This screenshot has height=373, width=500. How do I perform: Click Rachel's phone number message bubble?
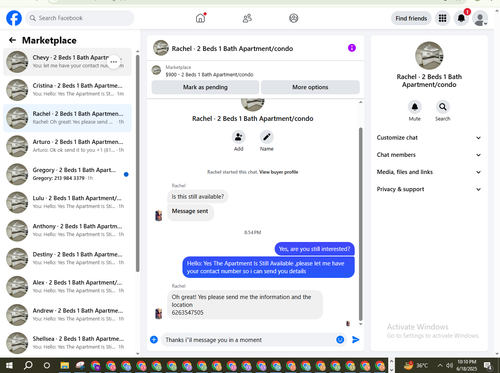tap(245, 305)
